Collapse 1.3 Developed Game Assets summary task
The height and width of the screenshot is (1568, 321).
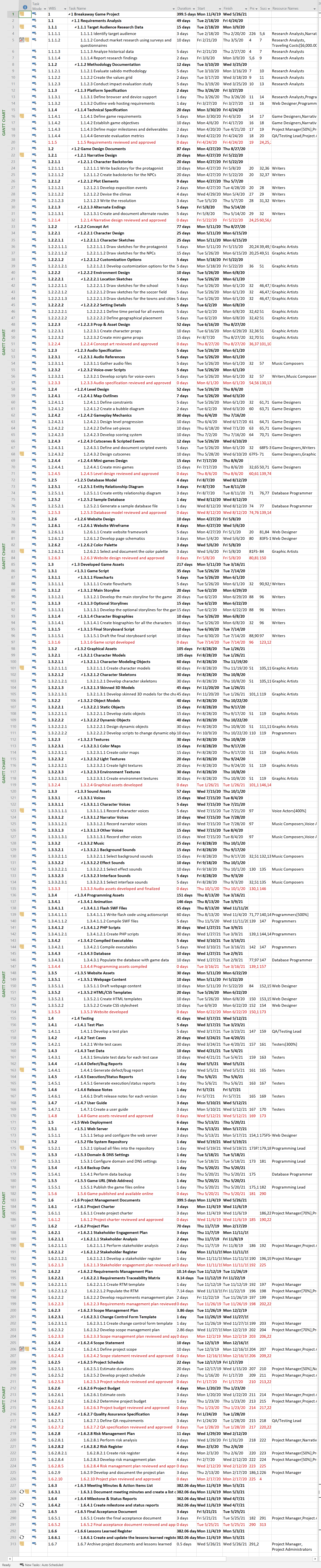click(72, 564)
